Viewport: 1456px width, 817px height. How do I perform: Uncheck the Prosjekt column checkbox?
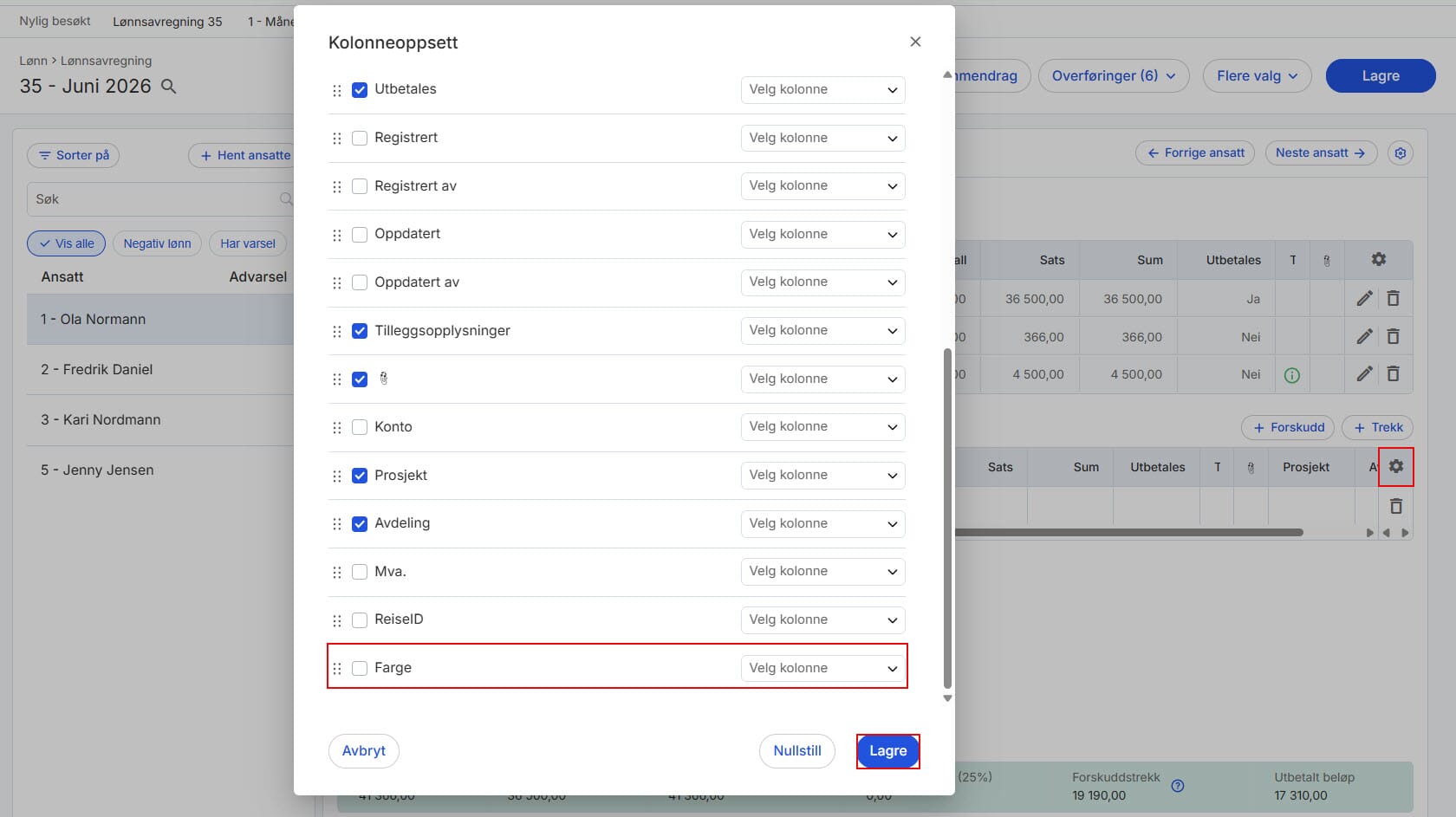click(360, 476)
